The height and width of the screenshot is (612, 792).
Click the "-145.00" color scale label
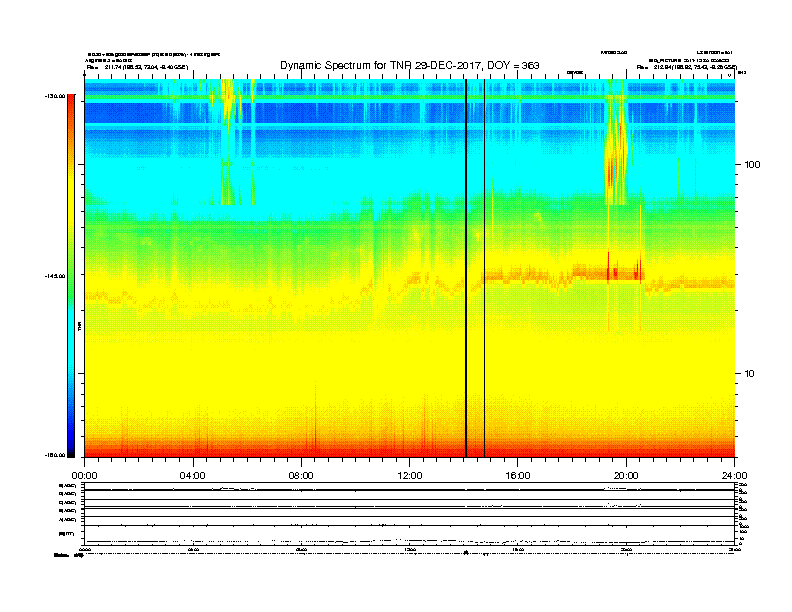pos(55,276)
